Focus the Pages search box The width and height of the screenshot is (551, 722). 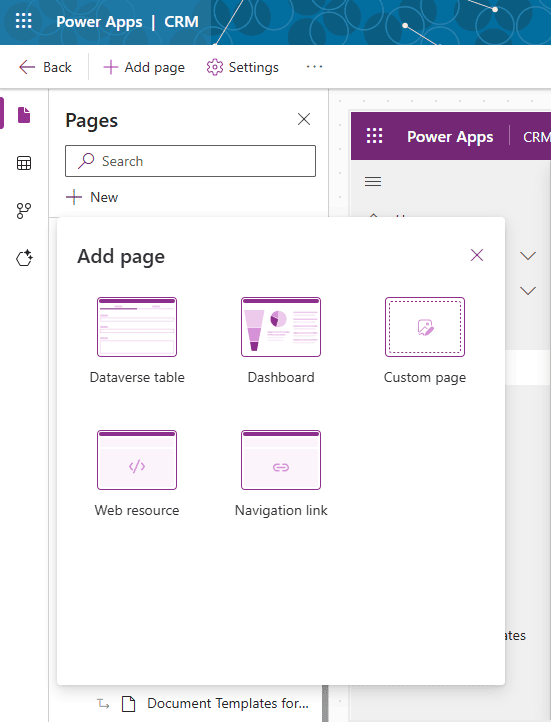[x=190, y=161]
